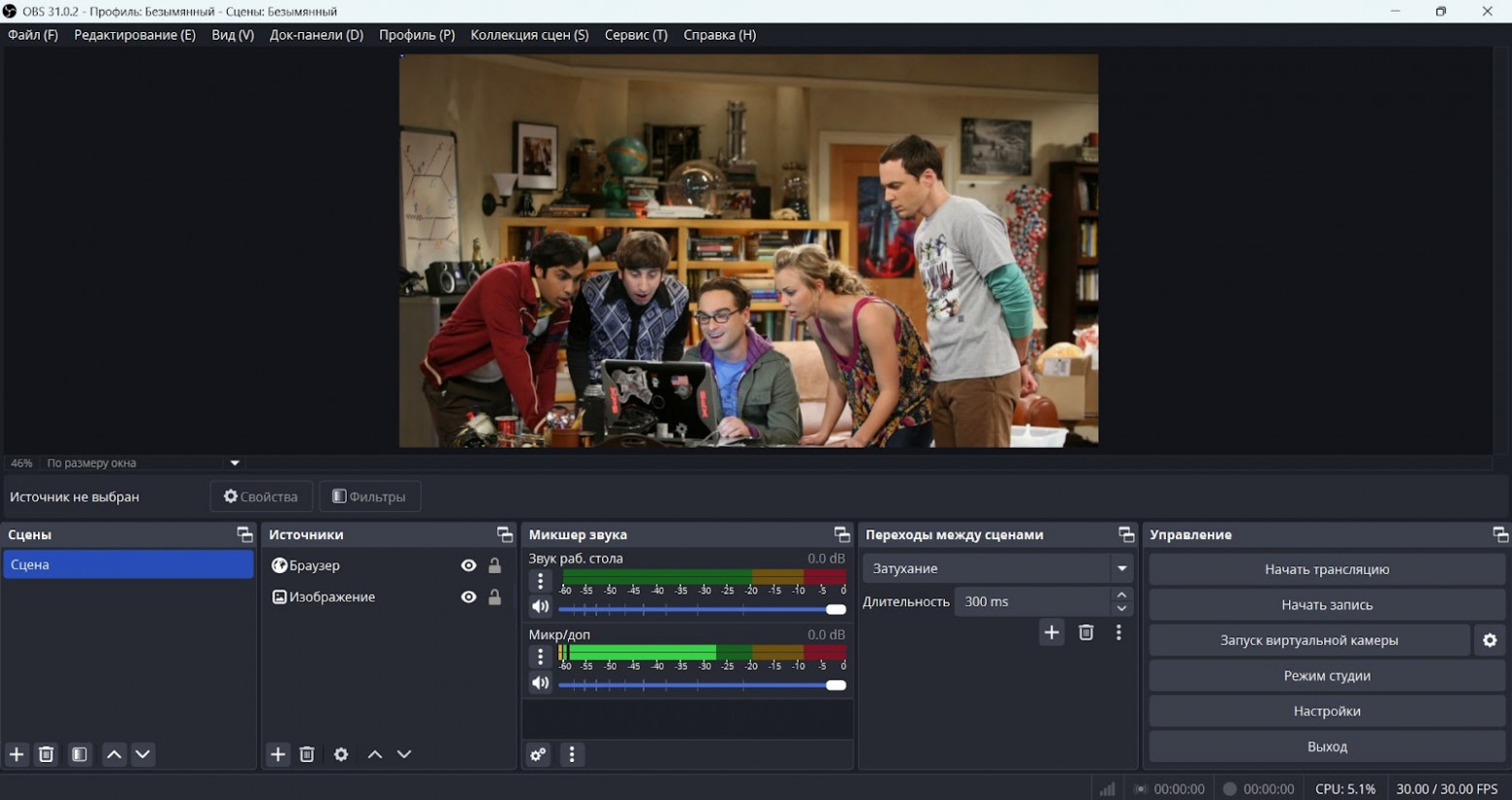Image resolution: width=1512 pixels, height=800 pixels.
Task: Hide the Браузер source with eye icon
Action: pyautogui.click(x=469, y=565)
